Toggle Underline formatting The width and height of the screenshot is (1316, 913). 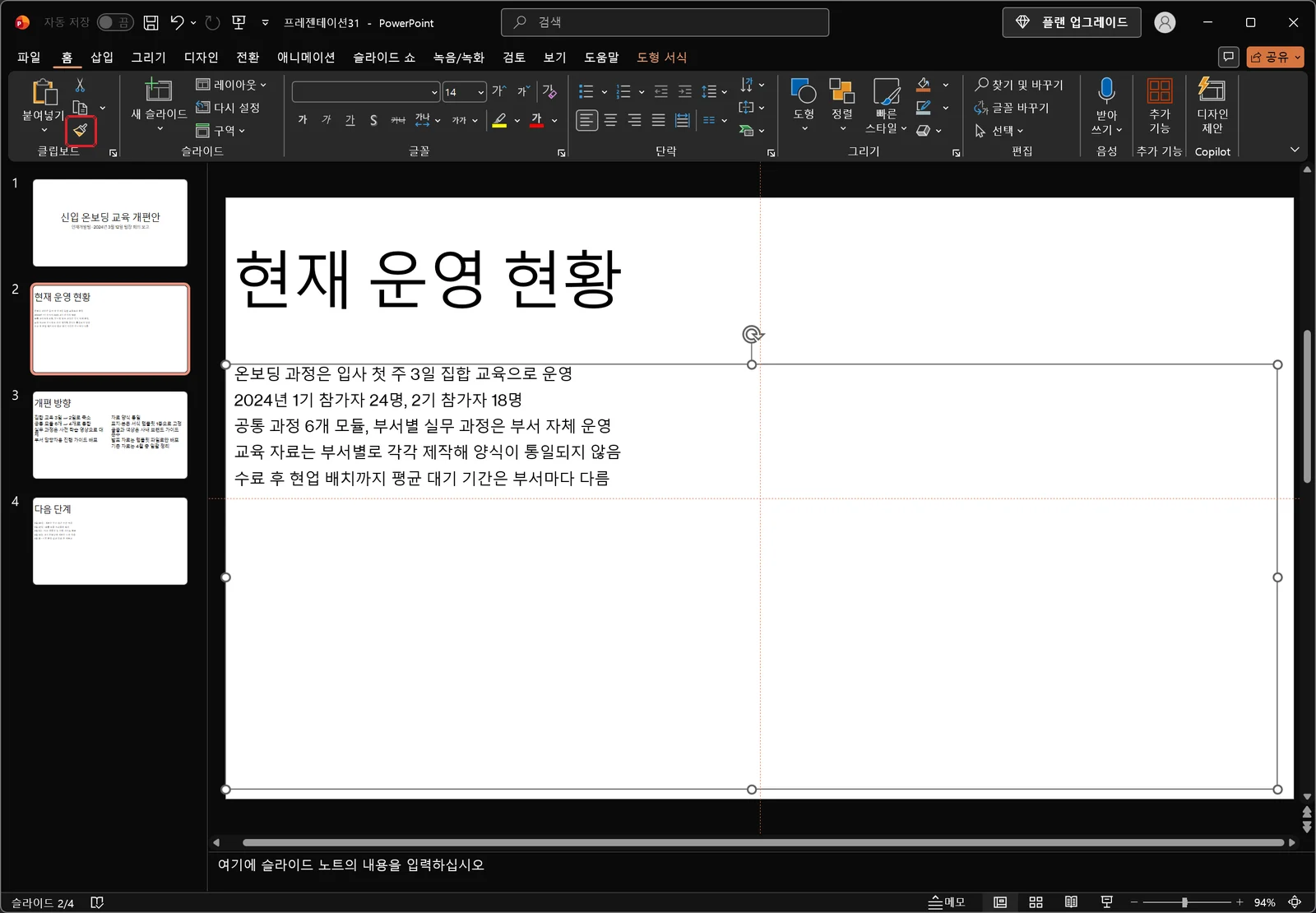pyautogui.click(x=350, y=120)
